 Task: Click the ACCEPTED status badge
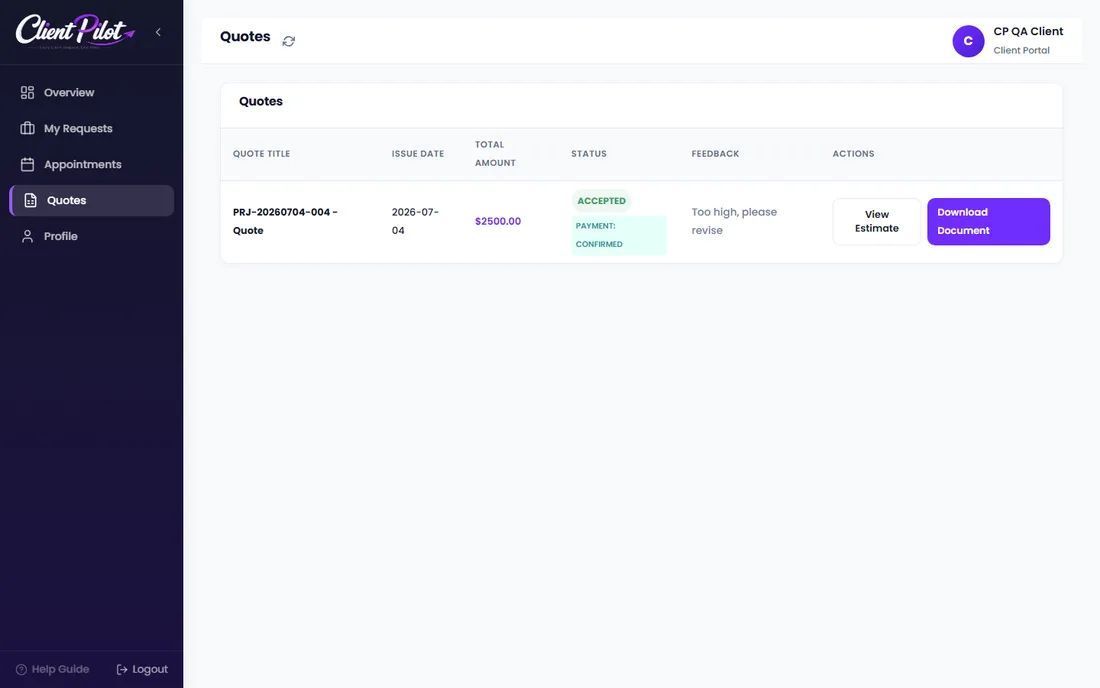[x=601, y=201]
